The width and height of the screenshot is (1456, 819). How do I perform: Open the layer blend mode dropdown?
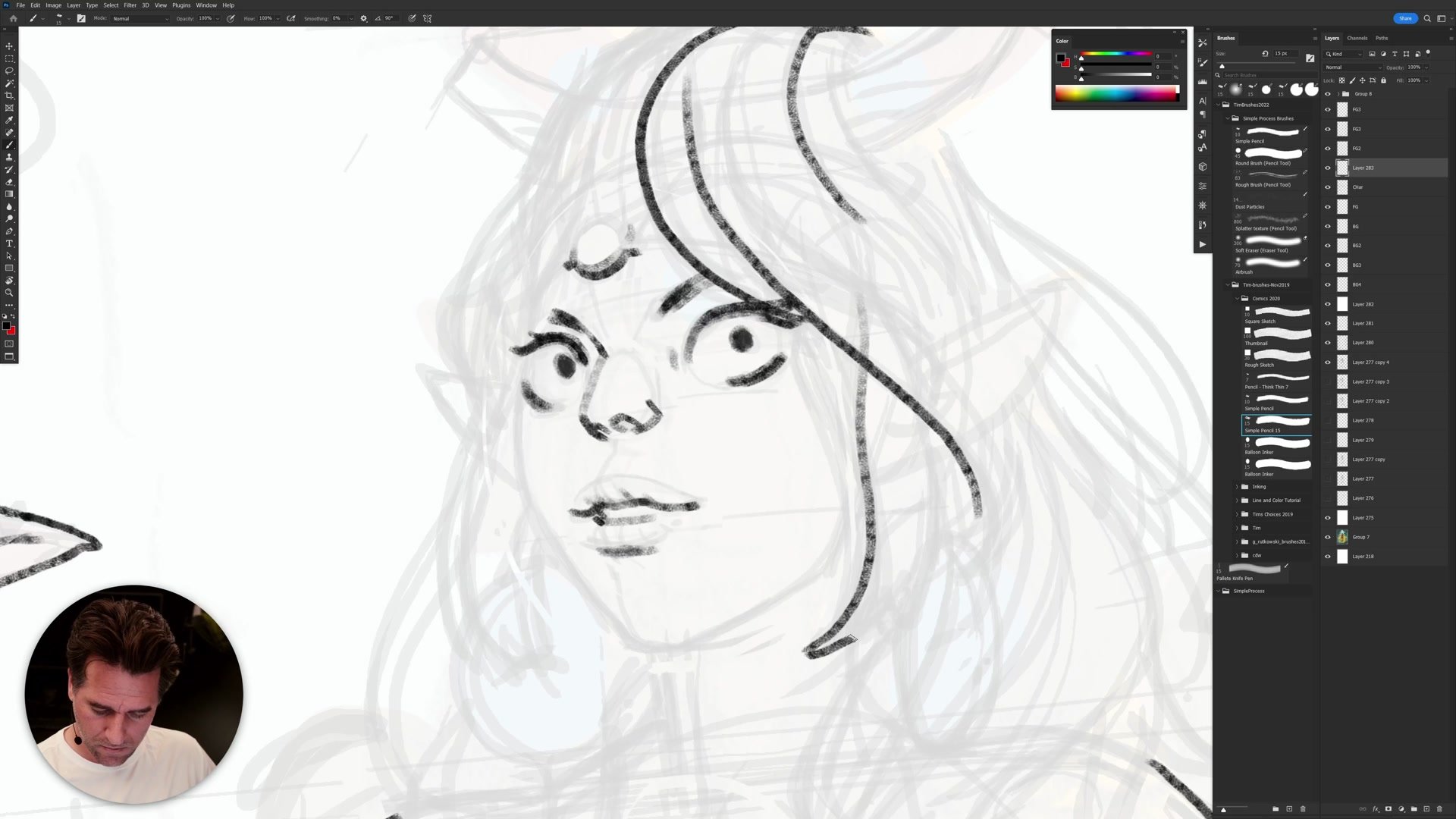tap(1353, 67)
